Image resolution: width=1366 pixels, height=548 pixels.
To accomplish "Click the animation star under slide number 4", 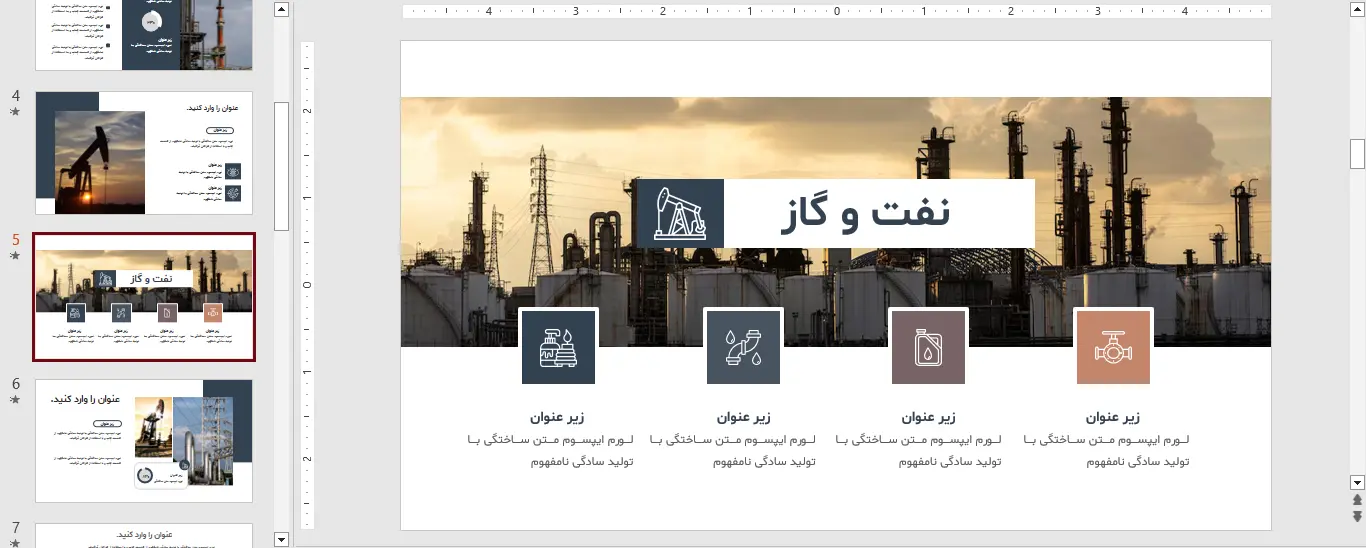I will coord(15,112).
